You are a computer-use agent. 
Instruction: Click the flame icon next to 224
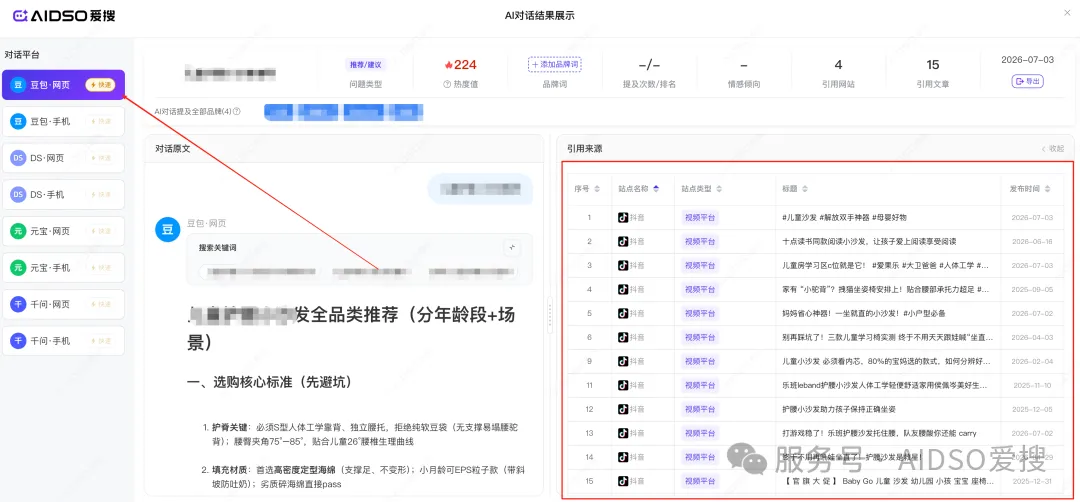(448, 65)
